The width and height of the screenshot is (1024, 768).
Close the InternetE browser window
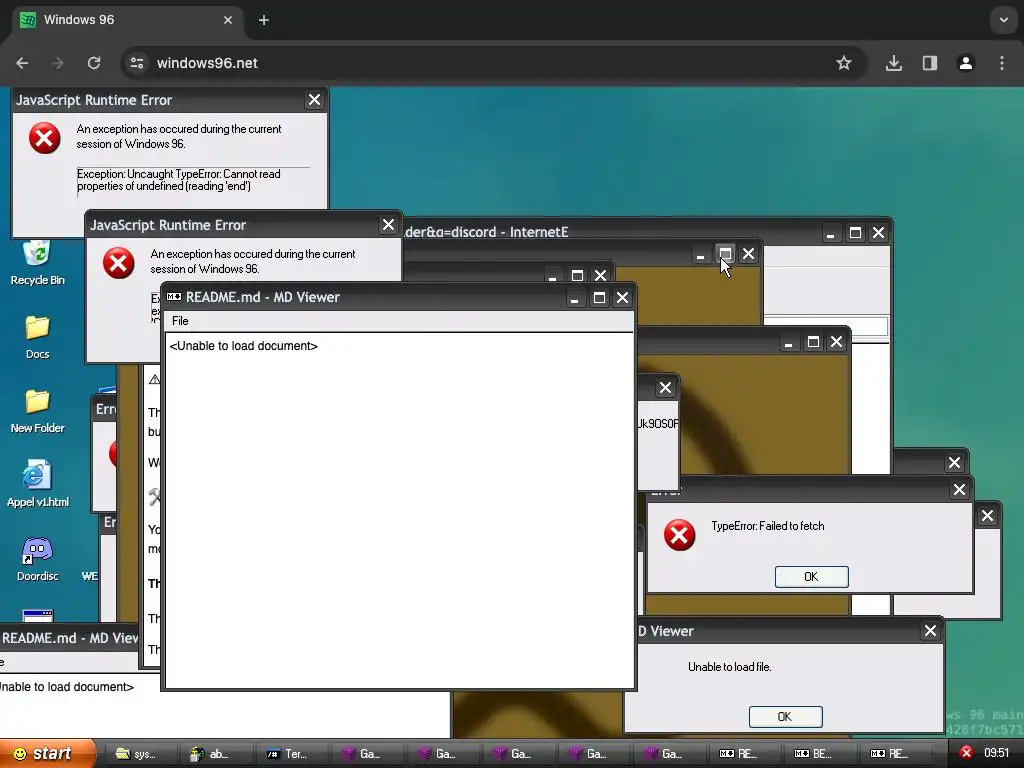(x=878, y=232)
